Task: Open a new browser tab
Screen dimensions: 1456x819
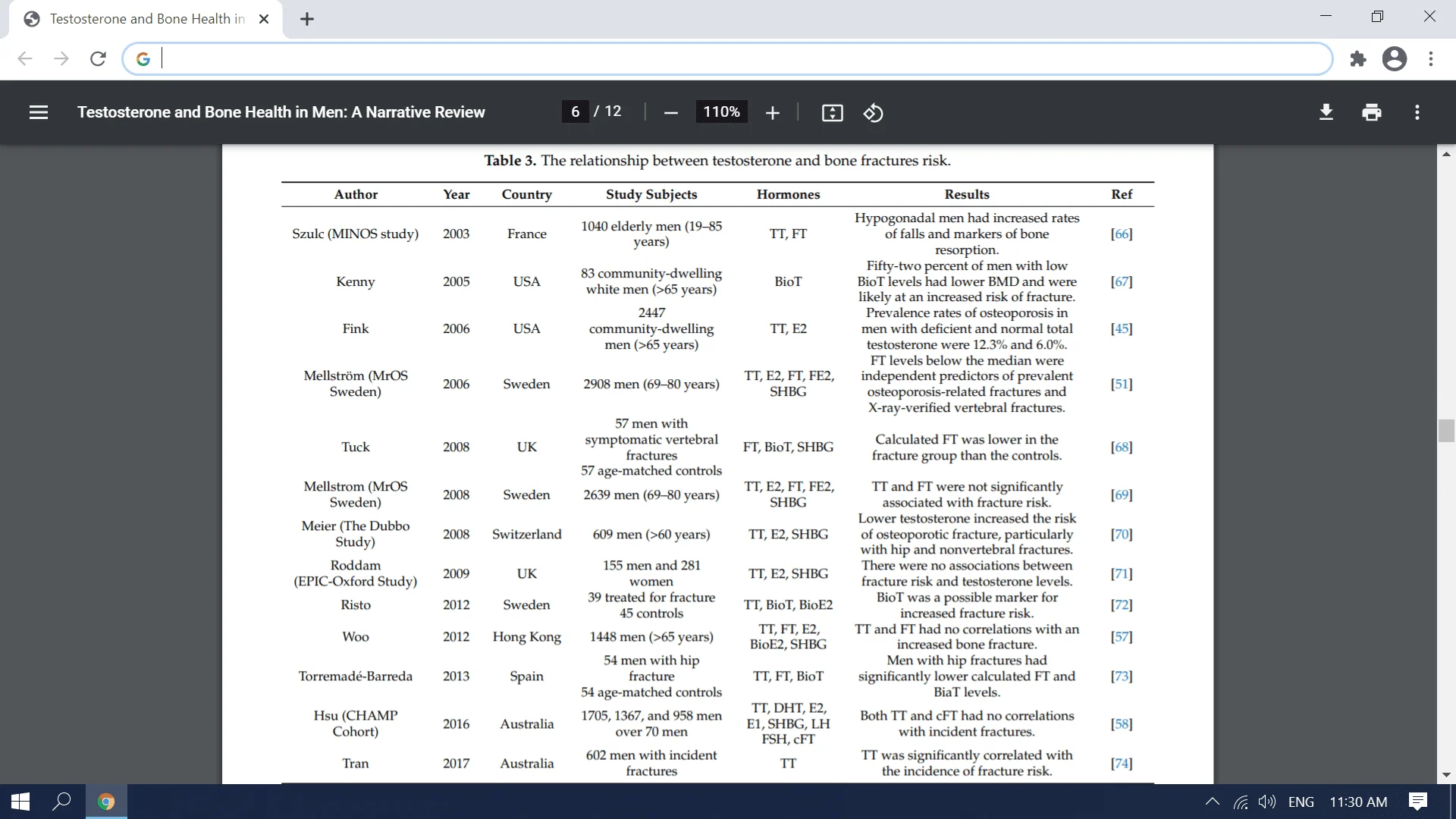Action: [x=306, y=19]
